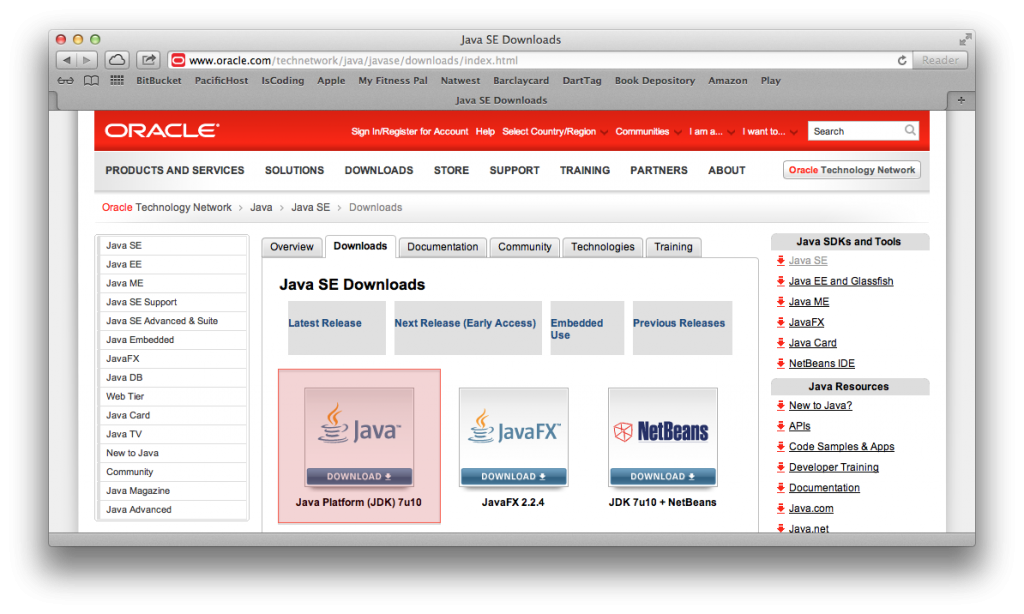Screen dimensions: 1024x614
Task: Open the Java.com resource link
Action: point(810,508)
